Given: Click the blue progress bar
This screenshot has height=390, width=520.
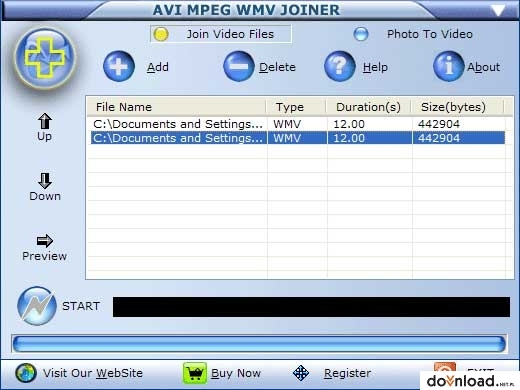Looking at the screenshot, I should point(259,344).
